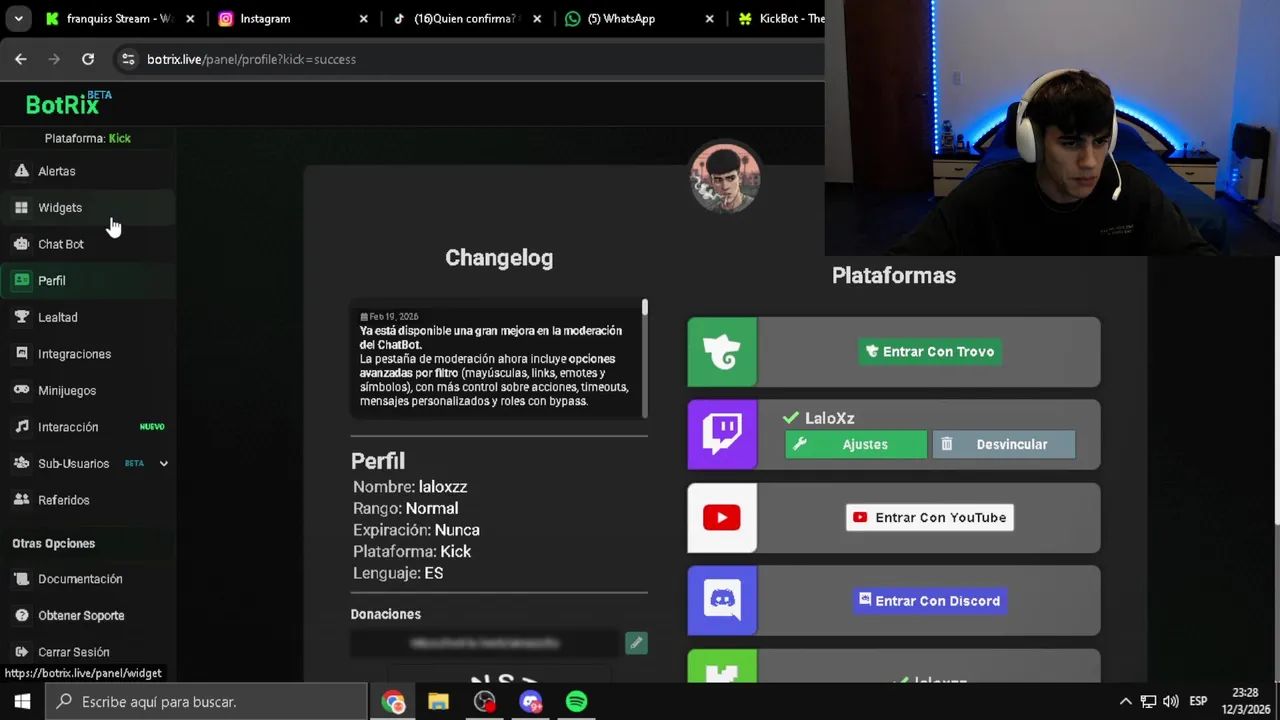1280x720 pixels.
Task: Click the Nombre: laloxzz text
Action: (x=410, y=487)
